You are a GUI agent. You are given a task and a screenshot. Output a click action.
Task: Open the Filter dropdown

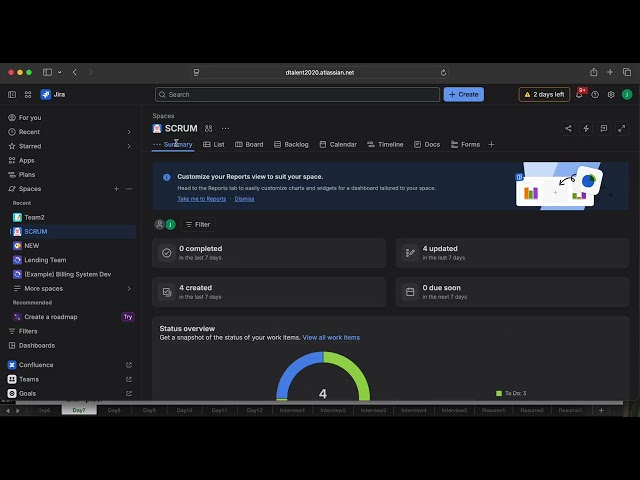tap(198, 224)
